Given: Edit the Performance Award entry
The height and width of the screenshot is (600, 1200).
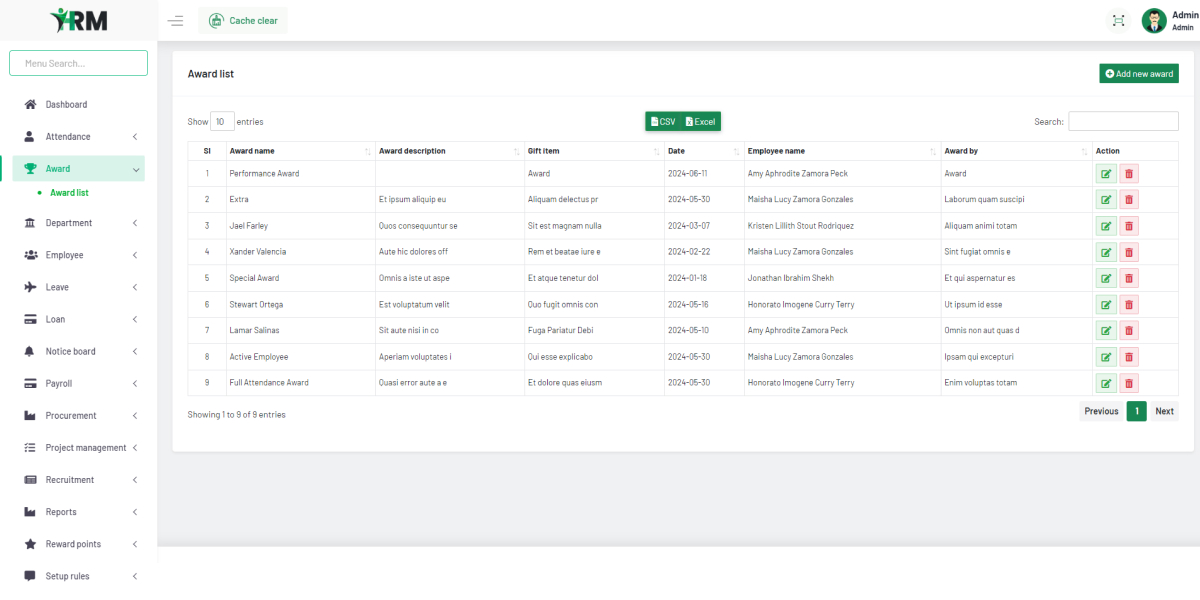Looking at the screenshot, I should (x=1105, y=173).
